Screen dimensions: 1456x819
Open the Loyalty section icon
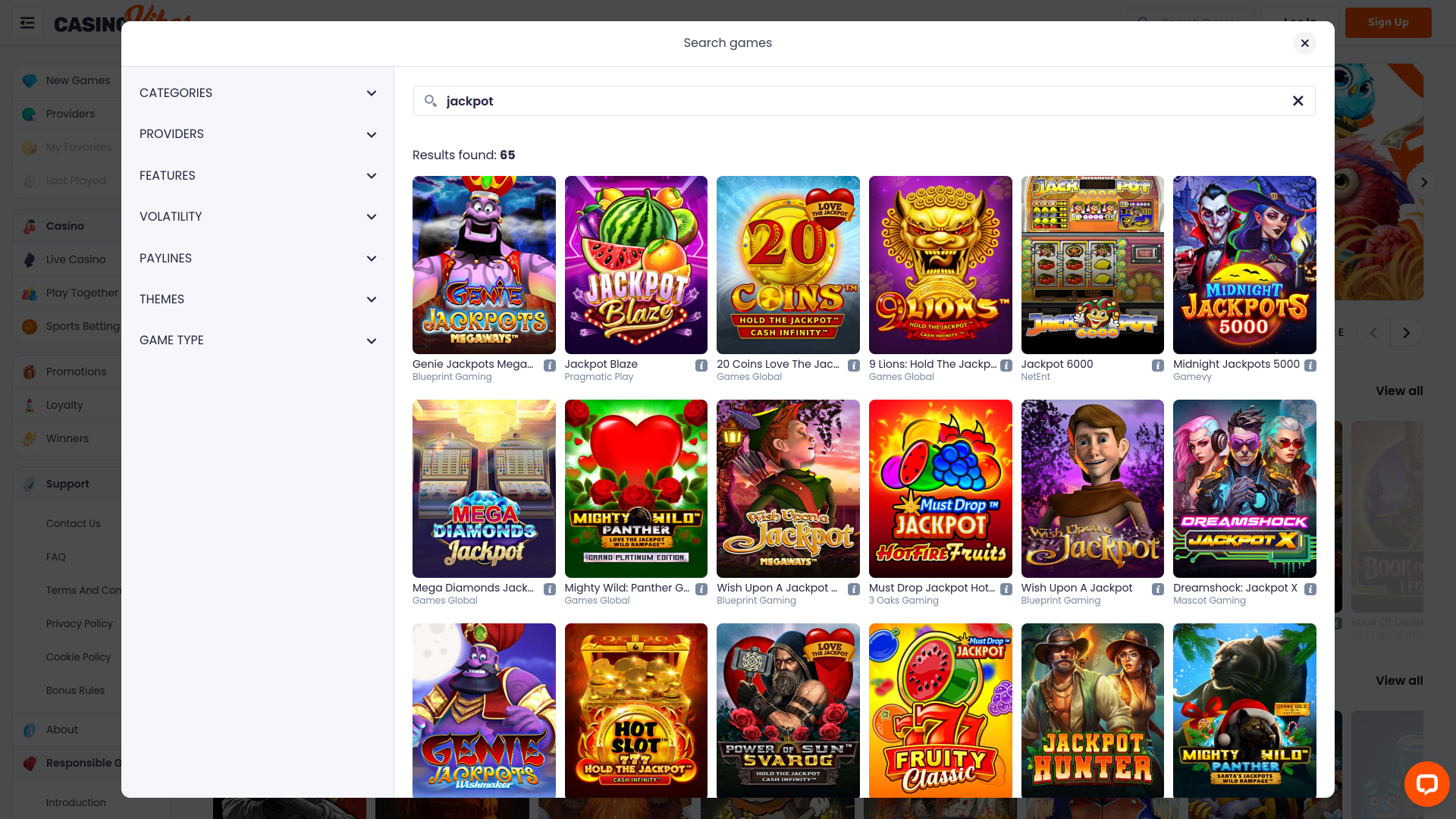[x=30, y=405]
